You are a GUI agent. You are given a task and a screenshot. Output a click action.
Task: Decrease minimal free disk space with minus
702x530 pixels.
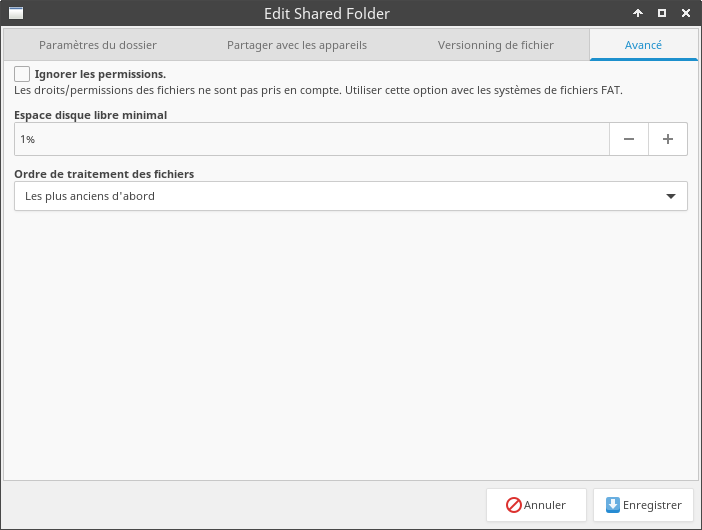coord(629,139)
